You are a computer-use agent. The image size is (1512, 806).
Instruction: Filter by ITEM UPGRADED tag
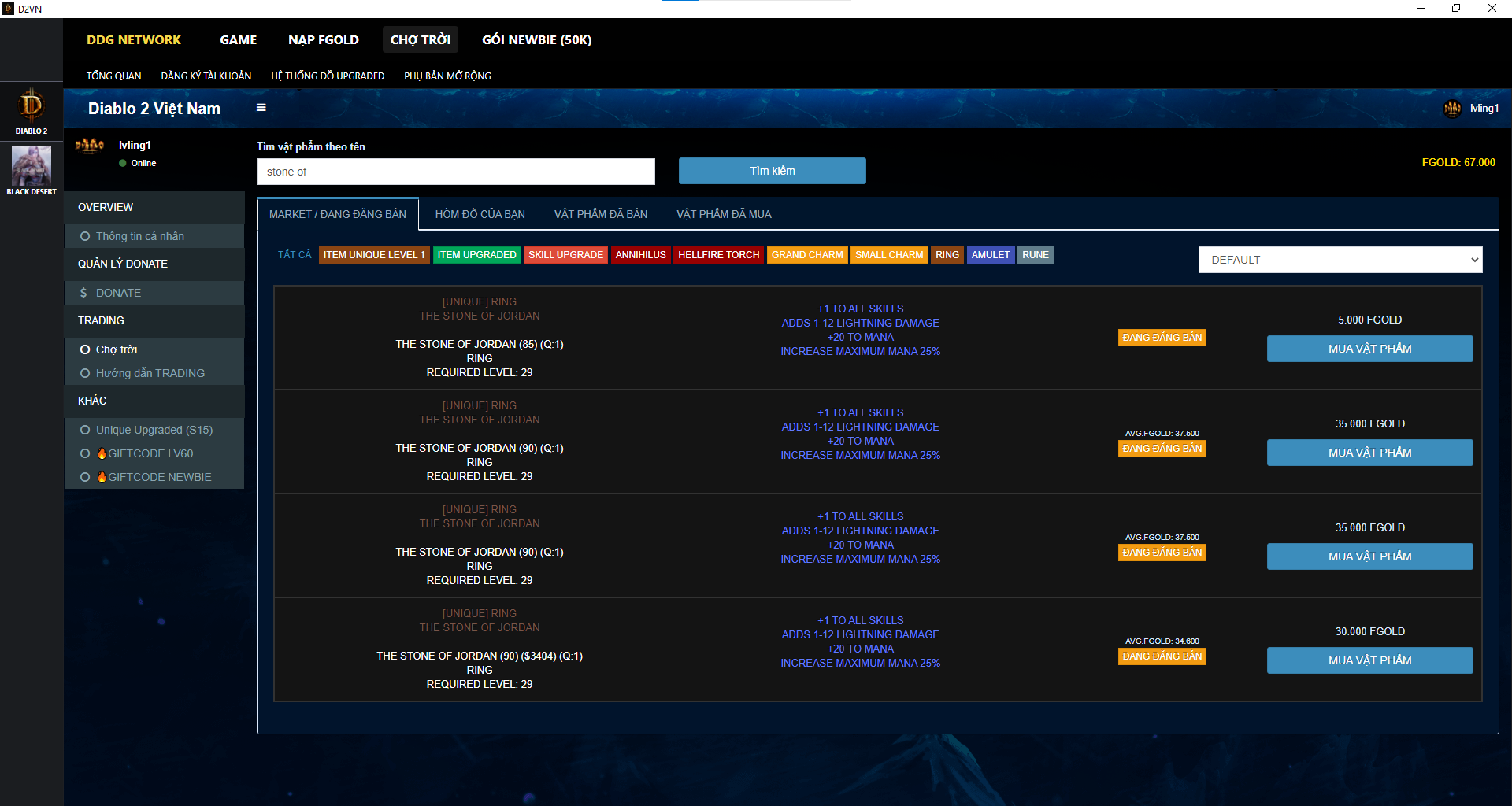point(477,255)
